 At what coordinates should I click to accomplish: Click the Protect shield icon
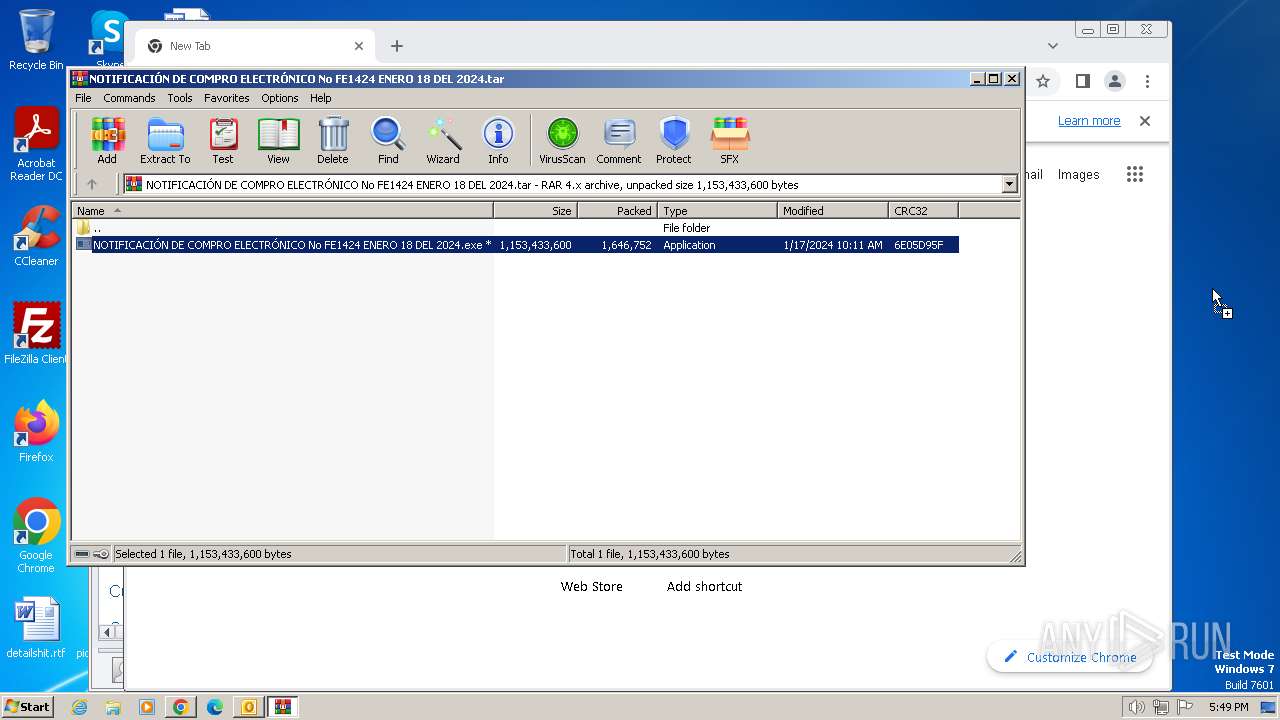point(674,140)
